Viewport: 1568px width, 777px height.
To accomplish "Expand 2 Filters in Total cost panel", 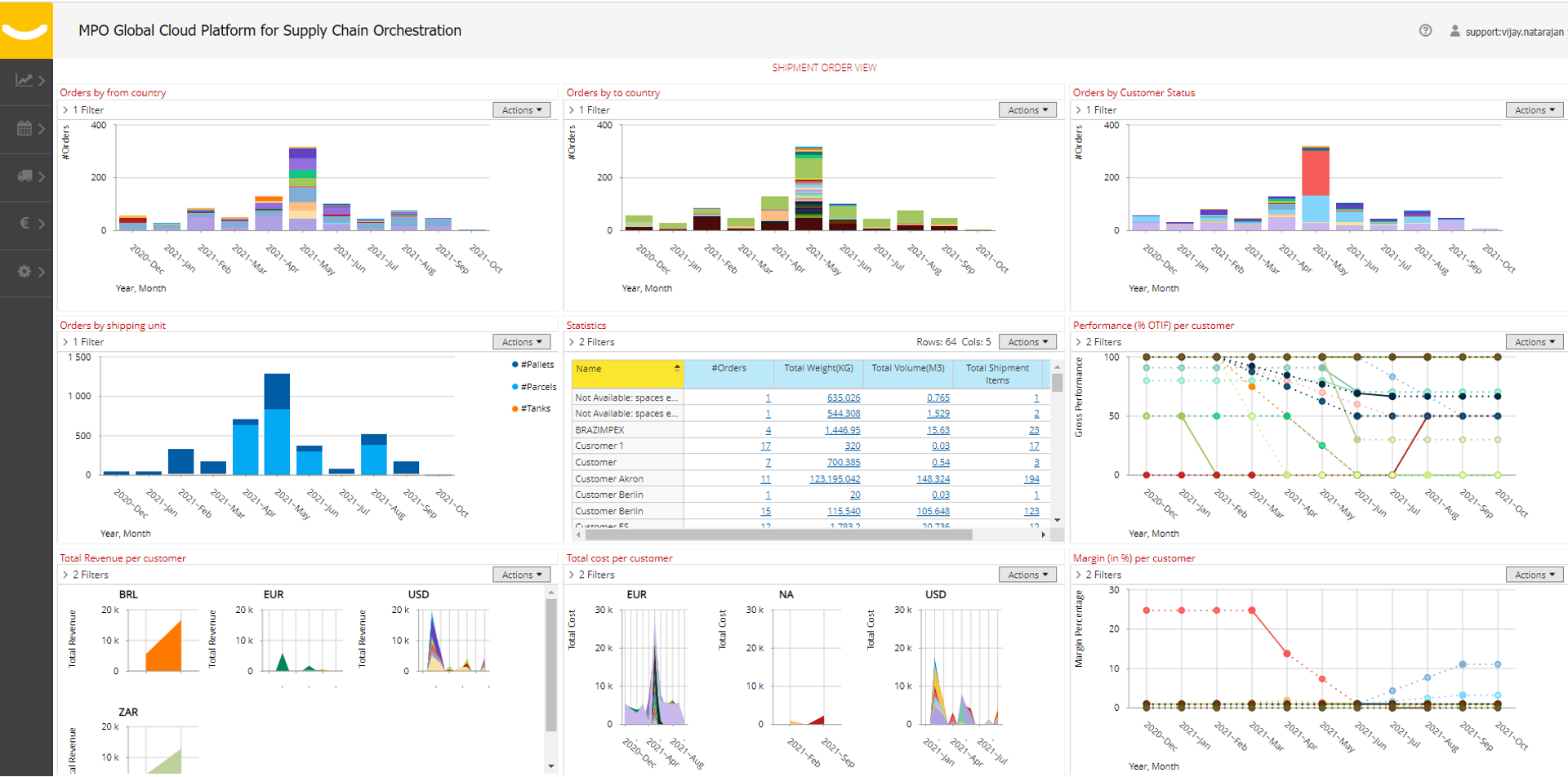I will 591,575.
